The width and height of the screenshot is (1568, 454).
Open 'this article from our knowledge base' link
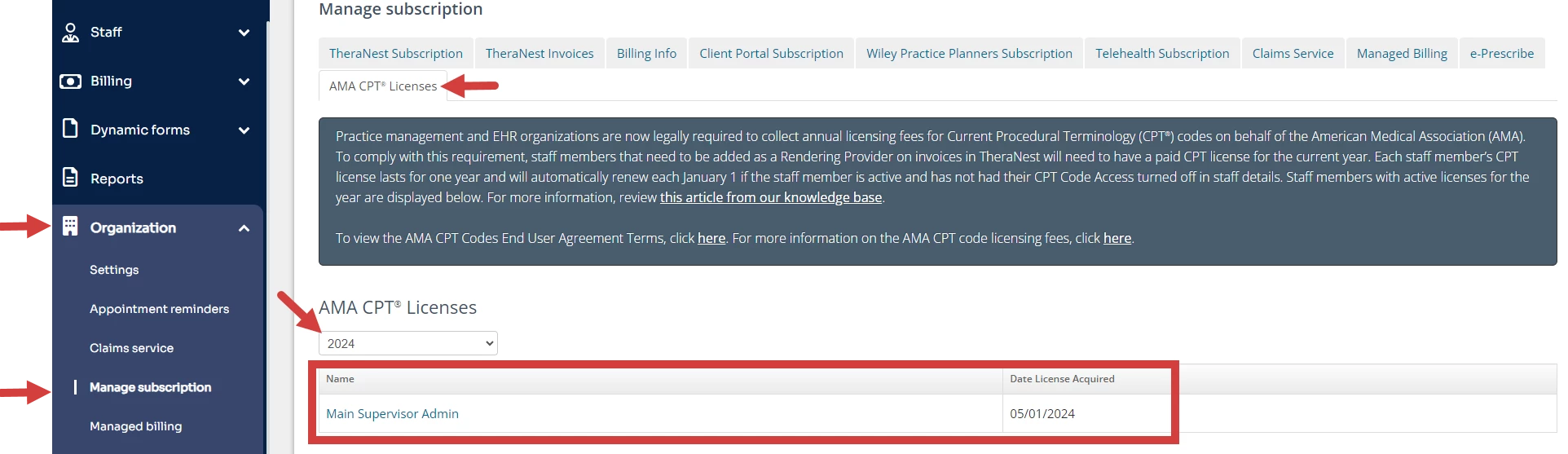771,197
